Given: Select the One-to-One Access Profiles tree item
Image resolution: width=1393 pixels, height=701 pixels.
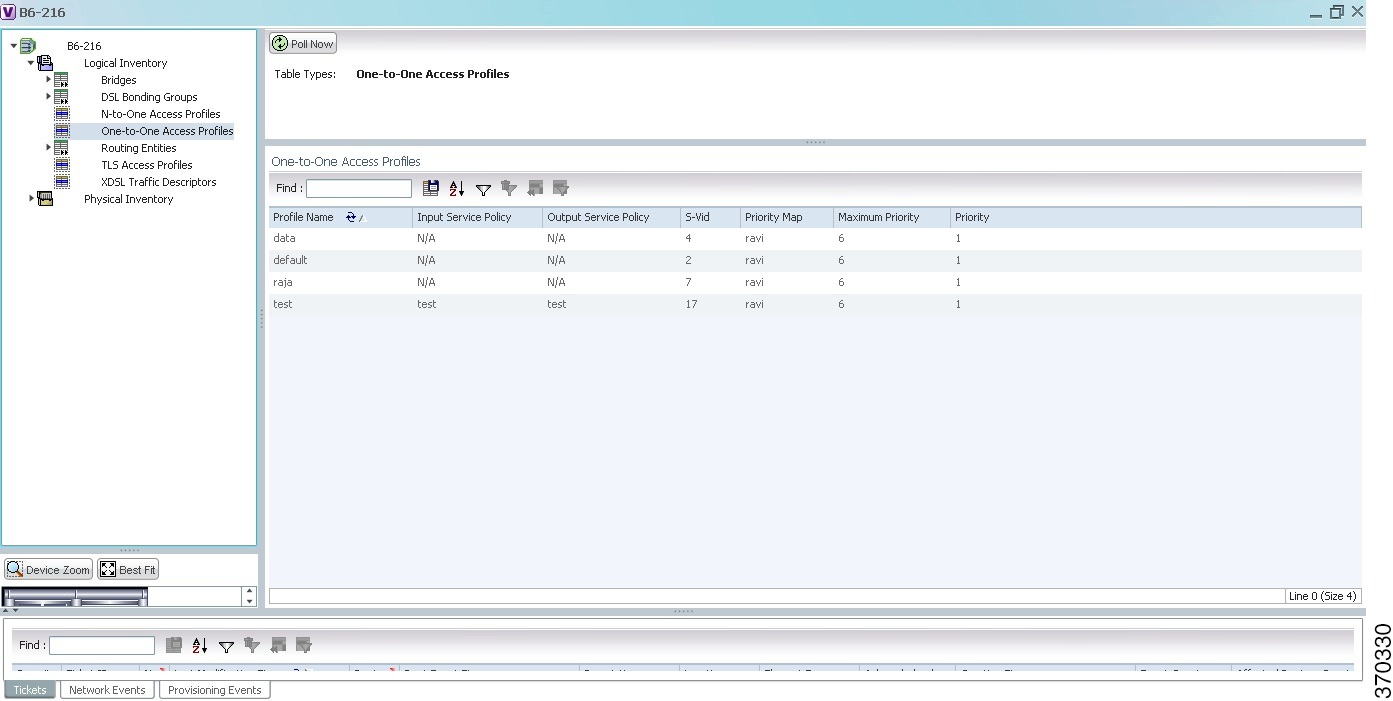Looking at the screenshot, I should coord(167,131).
